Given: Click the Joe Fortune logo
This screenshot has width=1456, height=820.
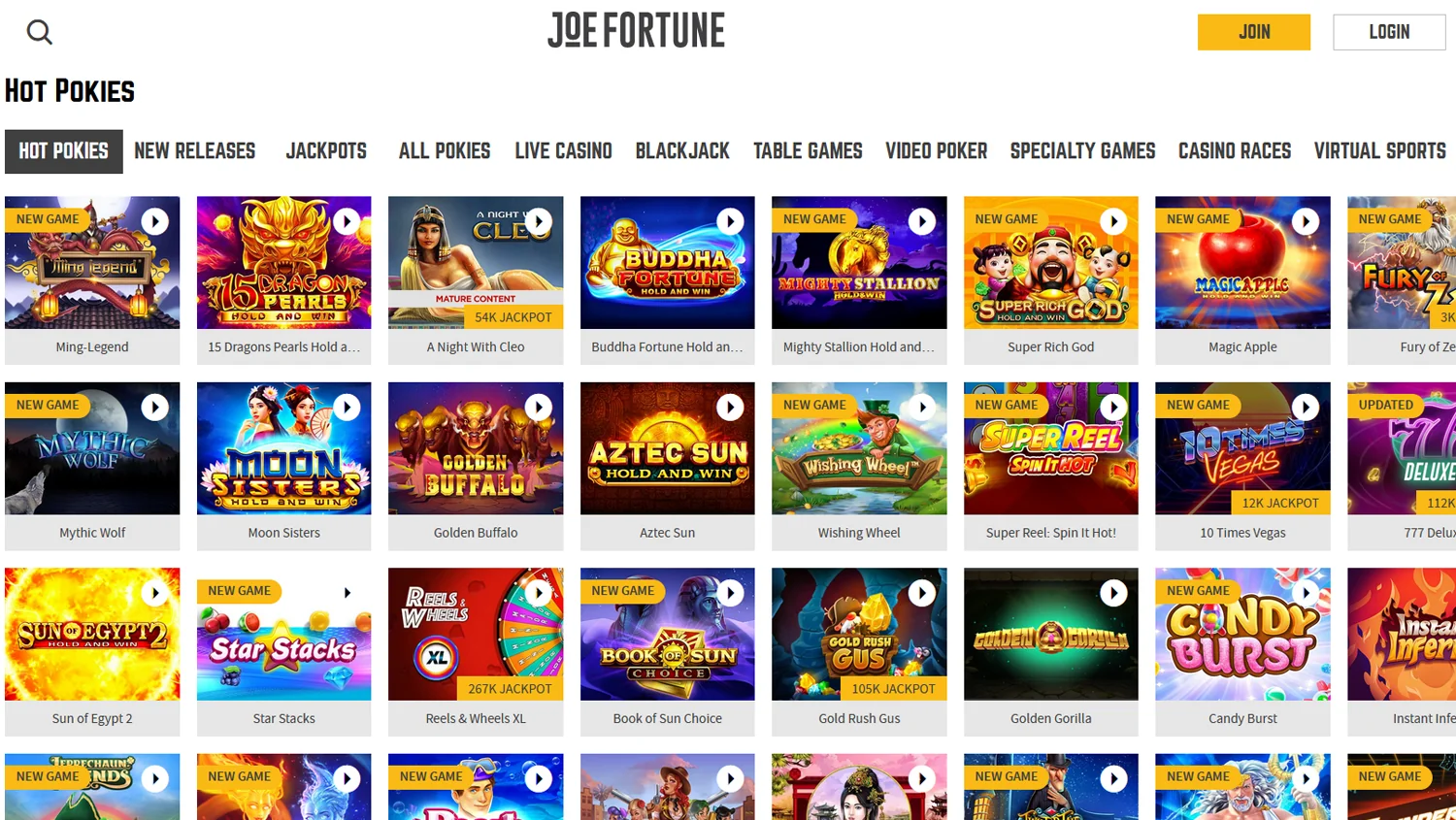Looking at the screenshot, I should 636,30.
